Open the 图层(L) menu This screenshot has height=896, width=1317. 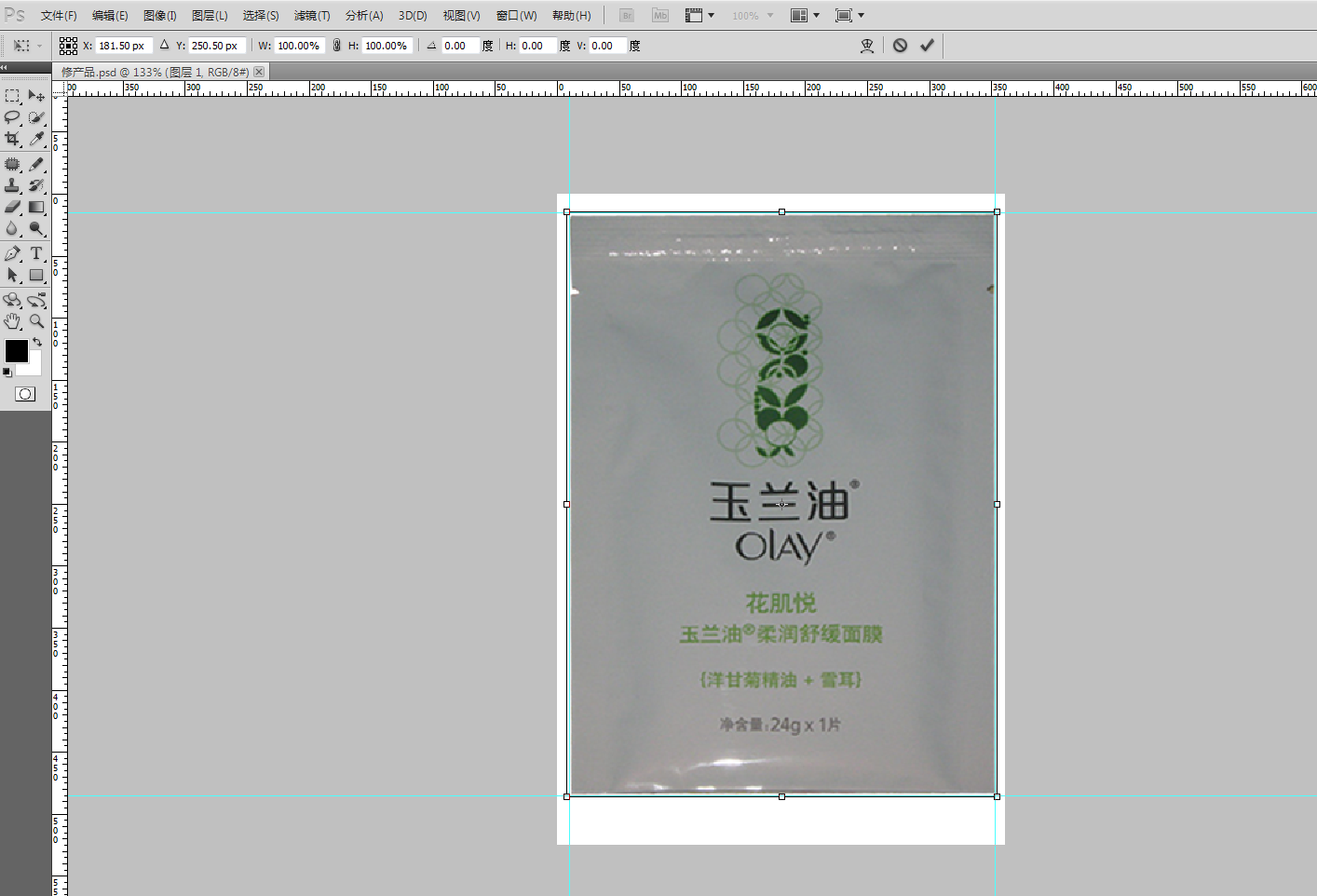click(210, 16)
